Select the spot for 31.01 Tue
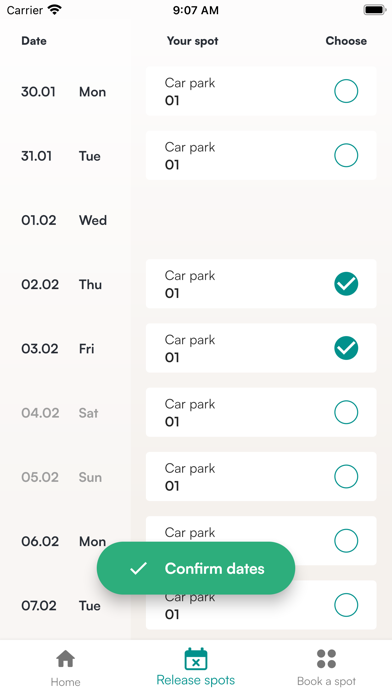The width and height of the screenshot is (392, 696). tap(346, 155)
